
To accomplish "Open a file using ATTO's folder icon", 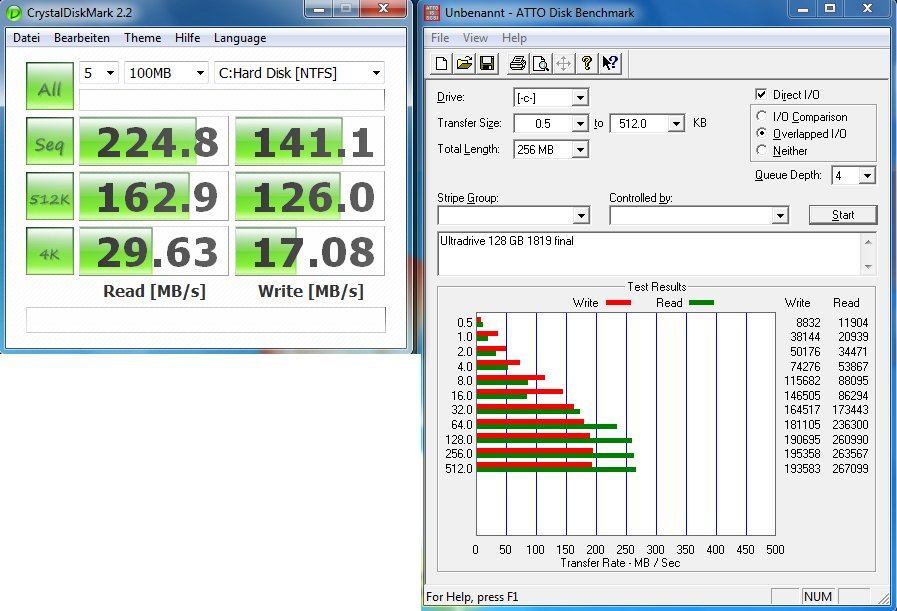I will [465, 63].
